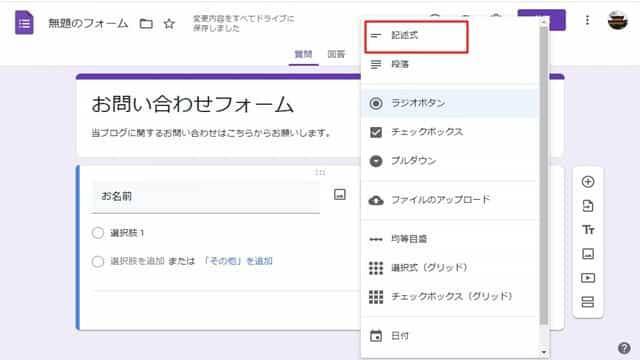Select 均等目盛 linear scale option
This screenshot has height=360, width=640.
coord(449,239)
